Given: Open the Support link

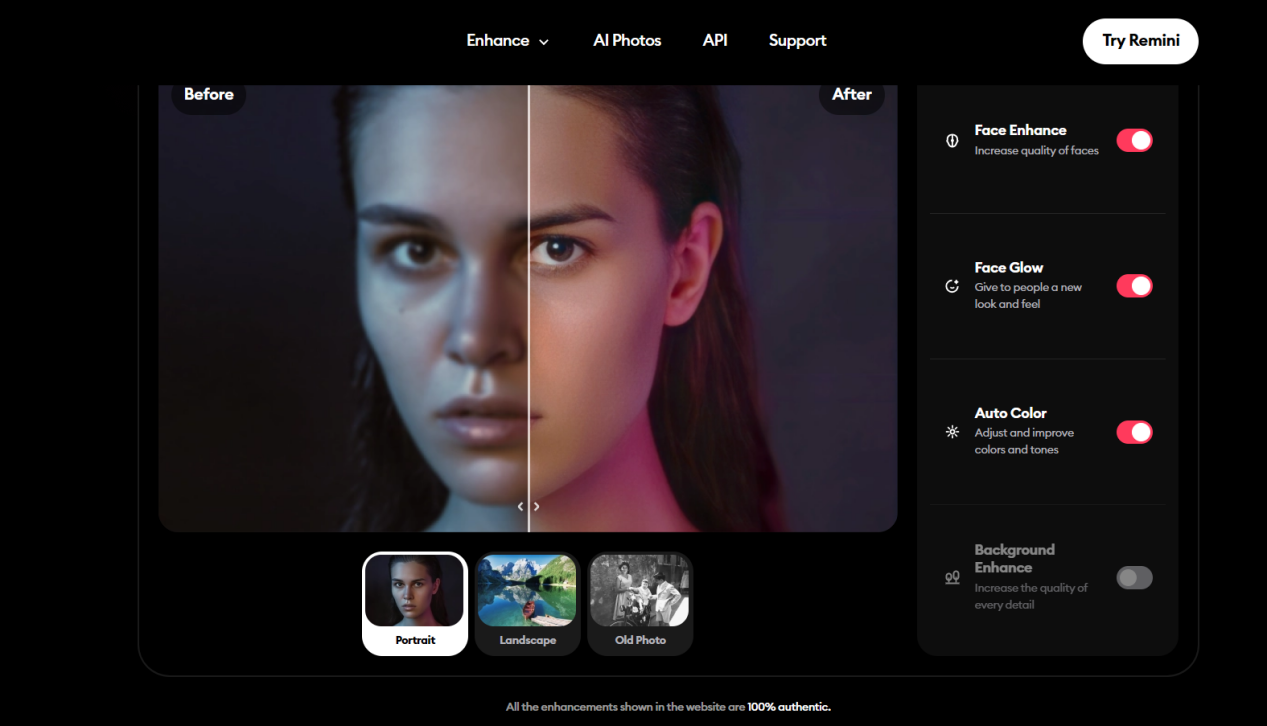Looking at the screenshot, I should (797, 41).
